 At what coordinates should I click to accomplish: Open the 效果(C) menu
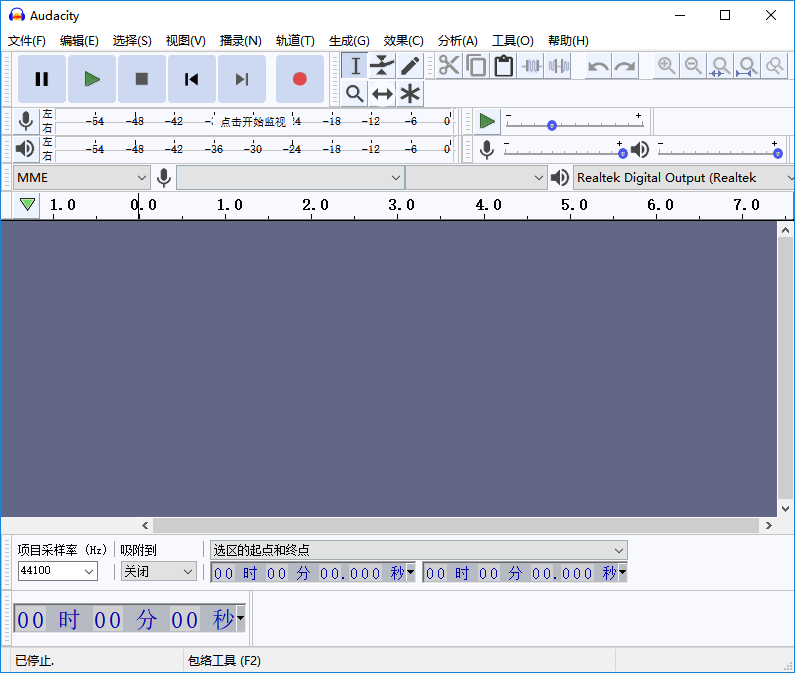click(404, 41)
